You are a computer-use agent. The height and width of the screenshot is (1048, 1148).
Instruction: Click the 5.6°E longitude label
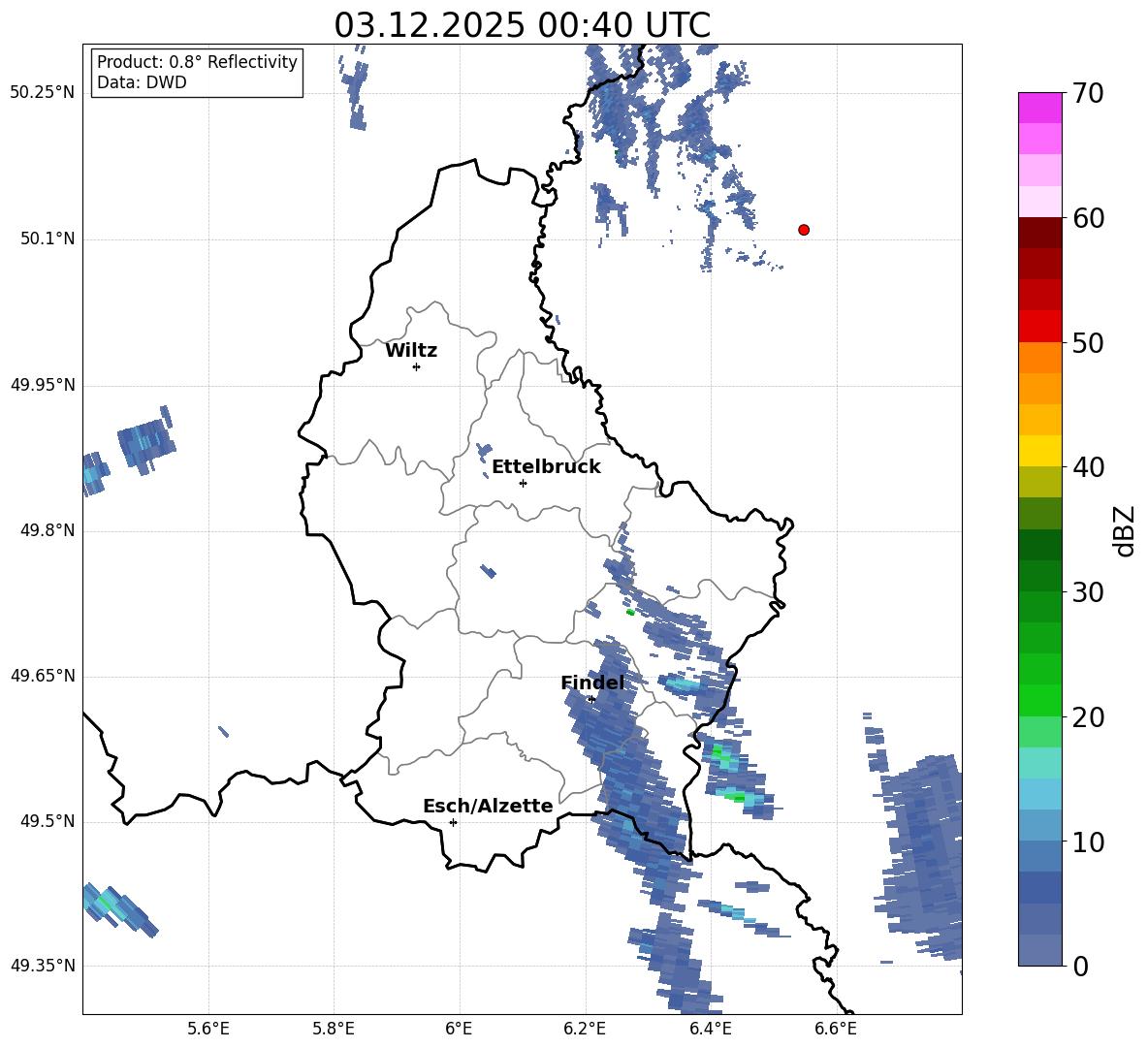point(208,1029)
